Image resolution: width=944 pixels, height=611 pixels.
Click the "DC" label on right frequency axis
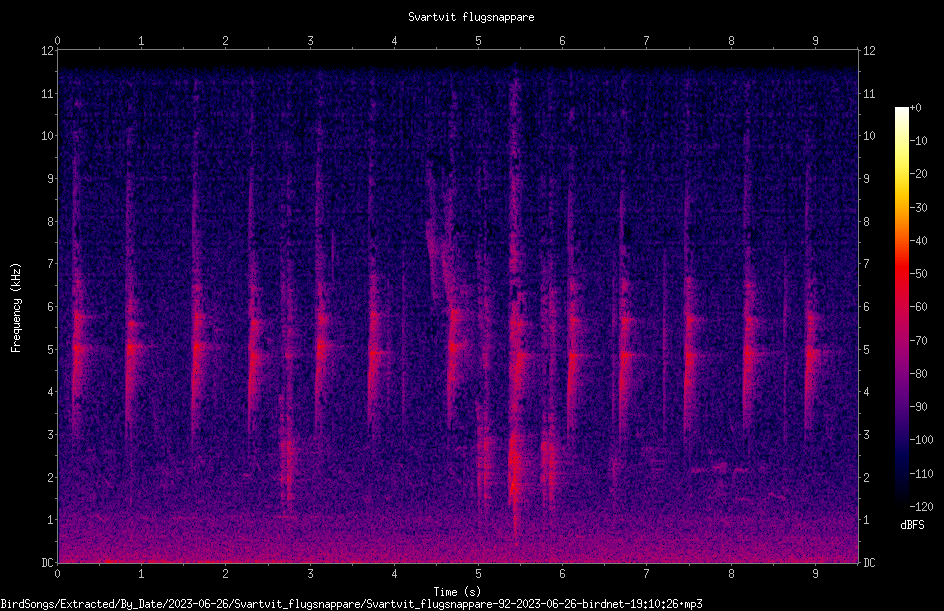(x=869, y=562)
